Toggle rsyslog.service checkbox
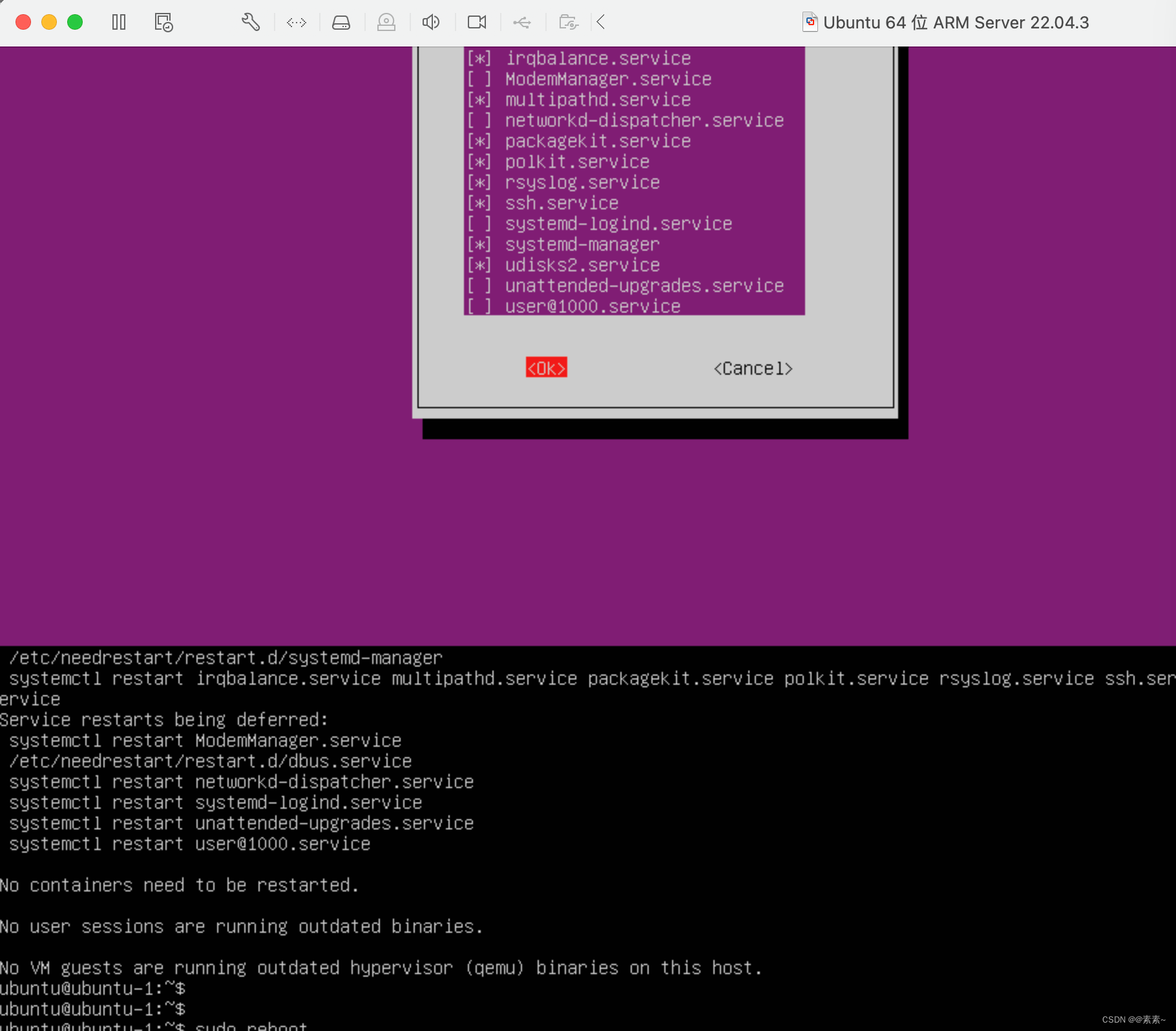 479,183
